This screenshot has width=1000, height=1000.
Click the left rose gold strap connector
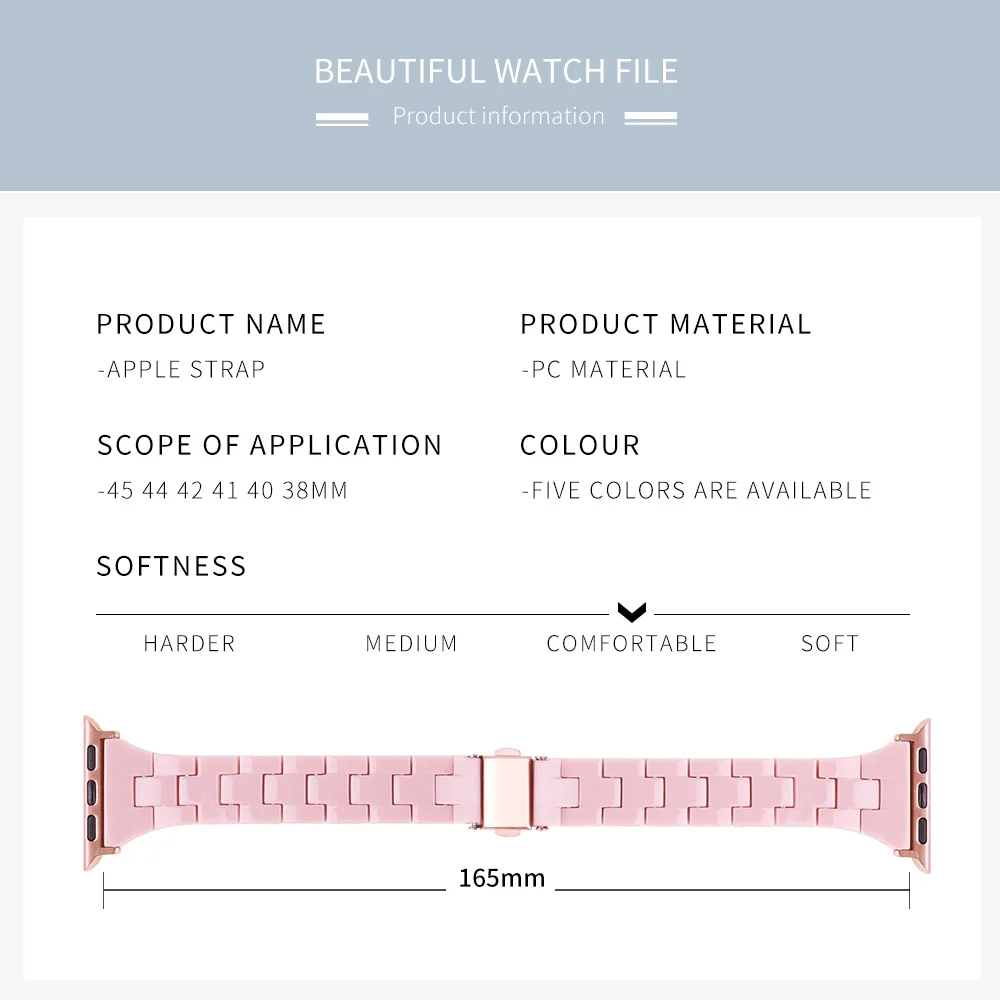tap(99, 786)
